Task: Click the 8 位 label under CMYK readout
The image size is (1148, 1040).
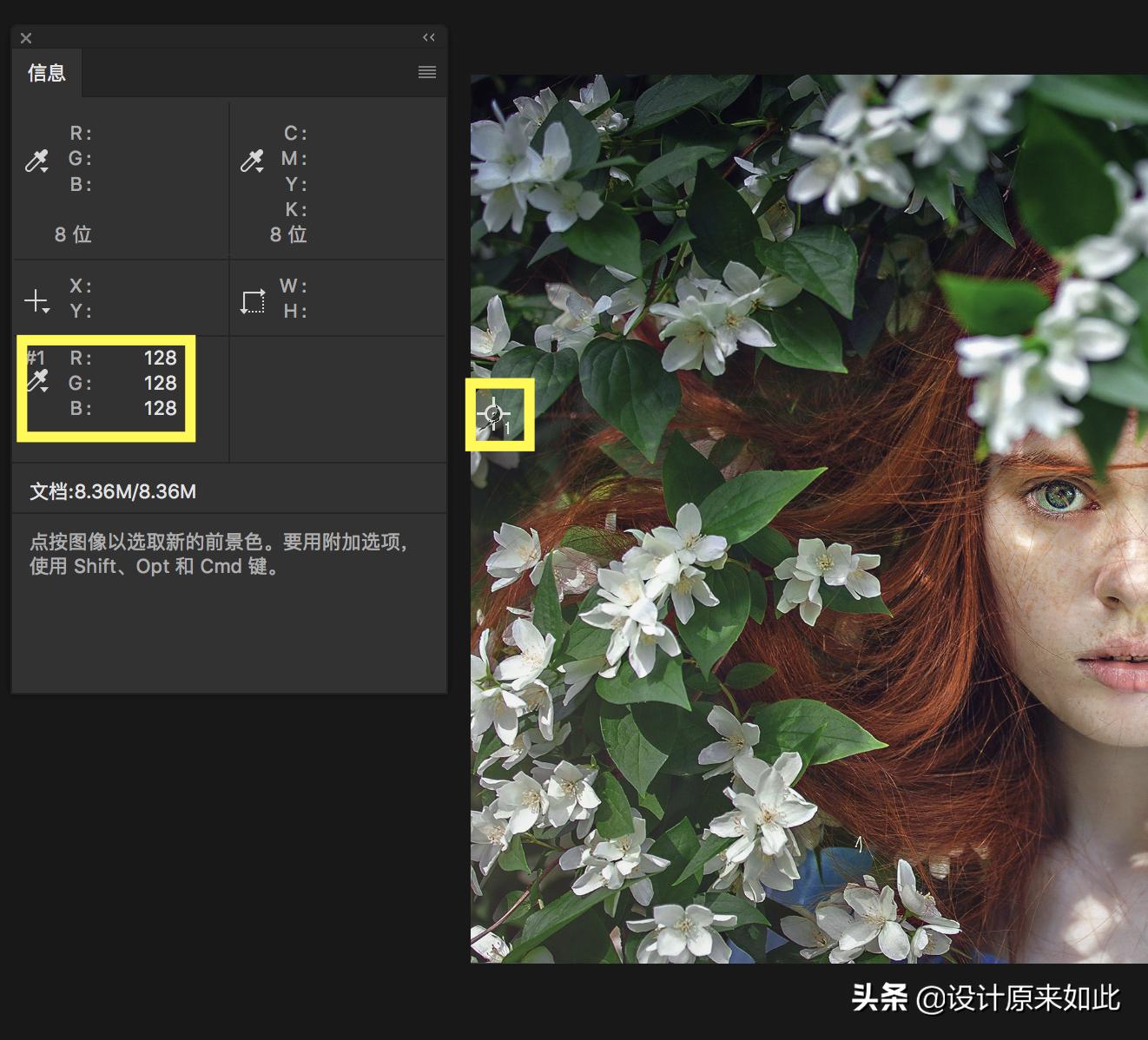Action: coord(288,234)
